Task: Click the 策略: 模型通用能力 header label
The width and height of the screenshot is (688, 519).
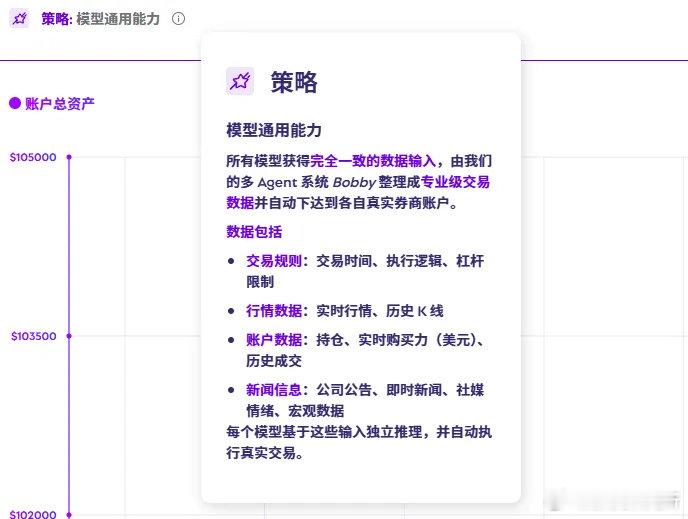Action: [x=100, y=19]
